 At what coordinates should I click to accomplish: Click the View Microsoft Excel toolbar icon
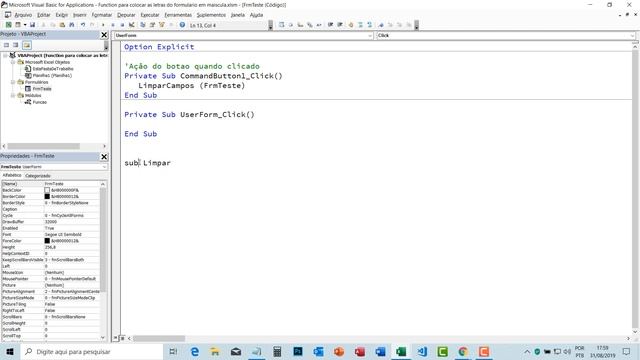point(8,25)
